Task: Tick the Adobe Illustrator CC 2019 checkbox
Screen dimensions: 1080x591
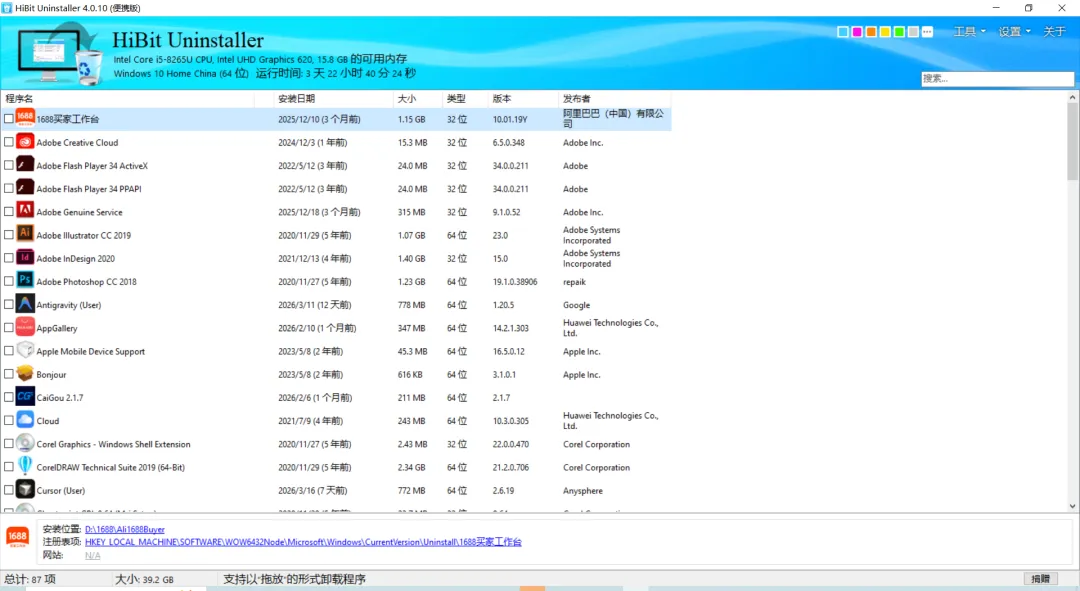Action: click(x=8, y=235)
